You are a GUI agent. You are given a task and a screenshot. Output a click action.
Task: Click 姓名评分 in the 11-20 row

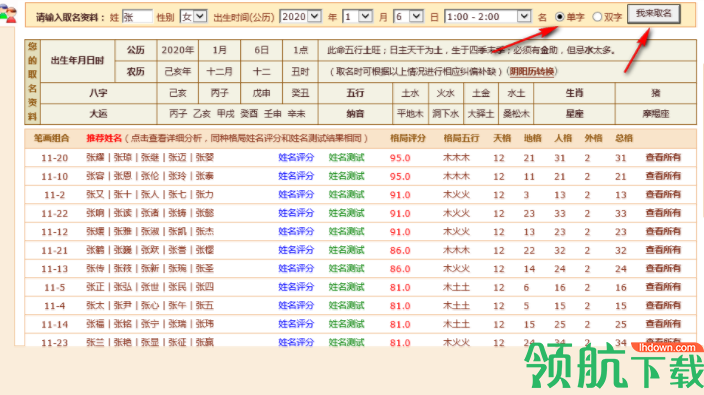click(x=296, y=158)
